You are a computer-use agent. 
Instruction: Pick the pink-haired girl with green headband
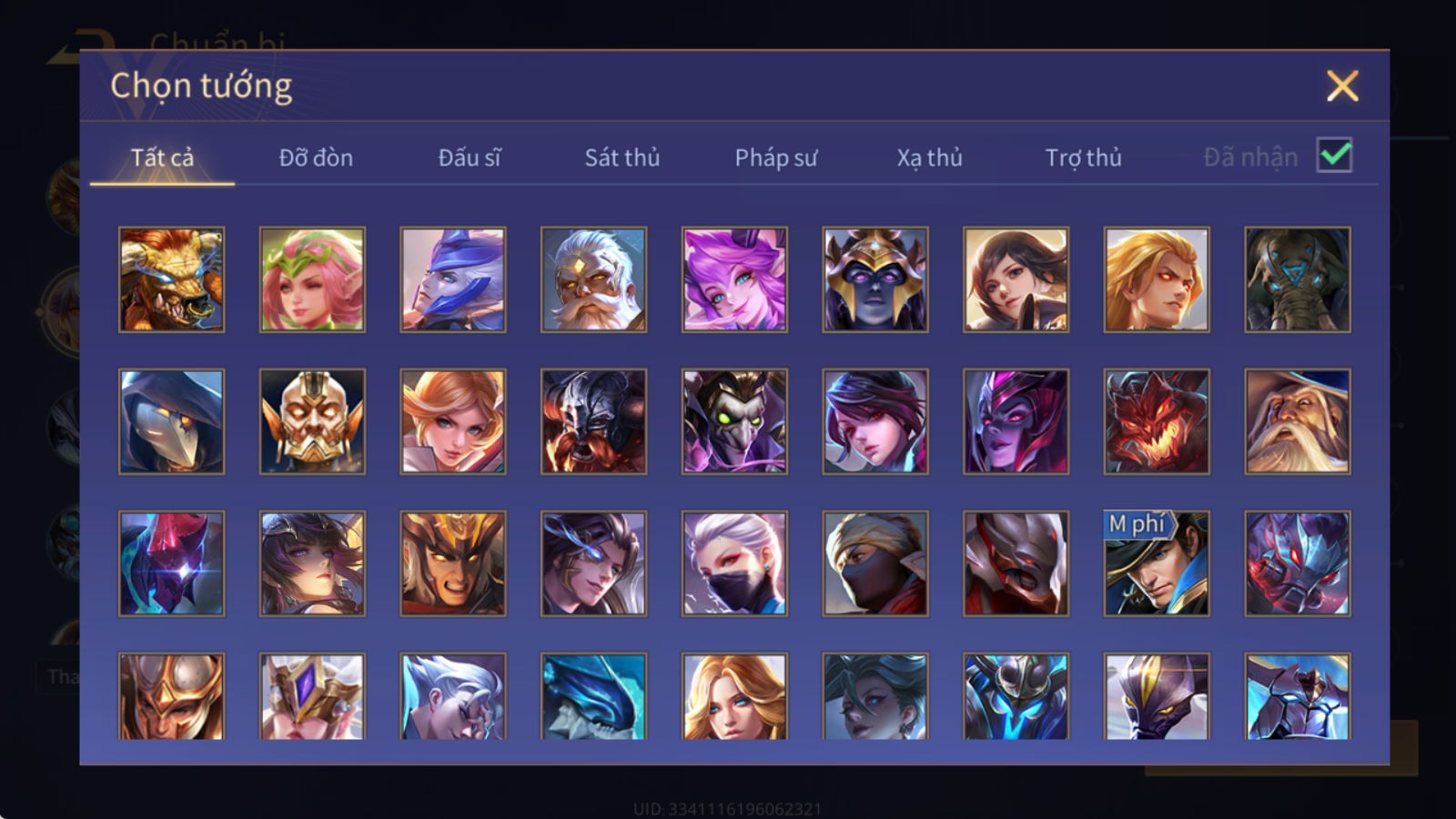click(x=312, y=279)
